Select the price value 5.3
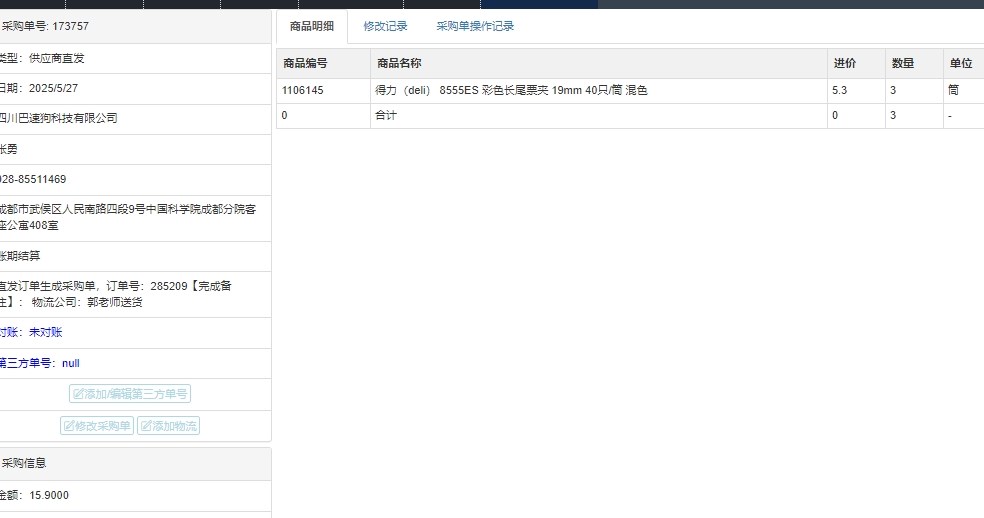This screenshot has width=984, height=518. click(x=840, y=90)
